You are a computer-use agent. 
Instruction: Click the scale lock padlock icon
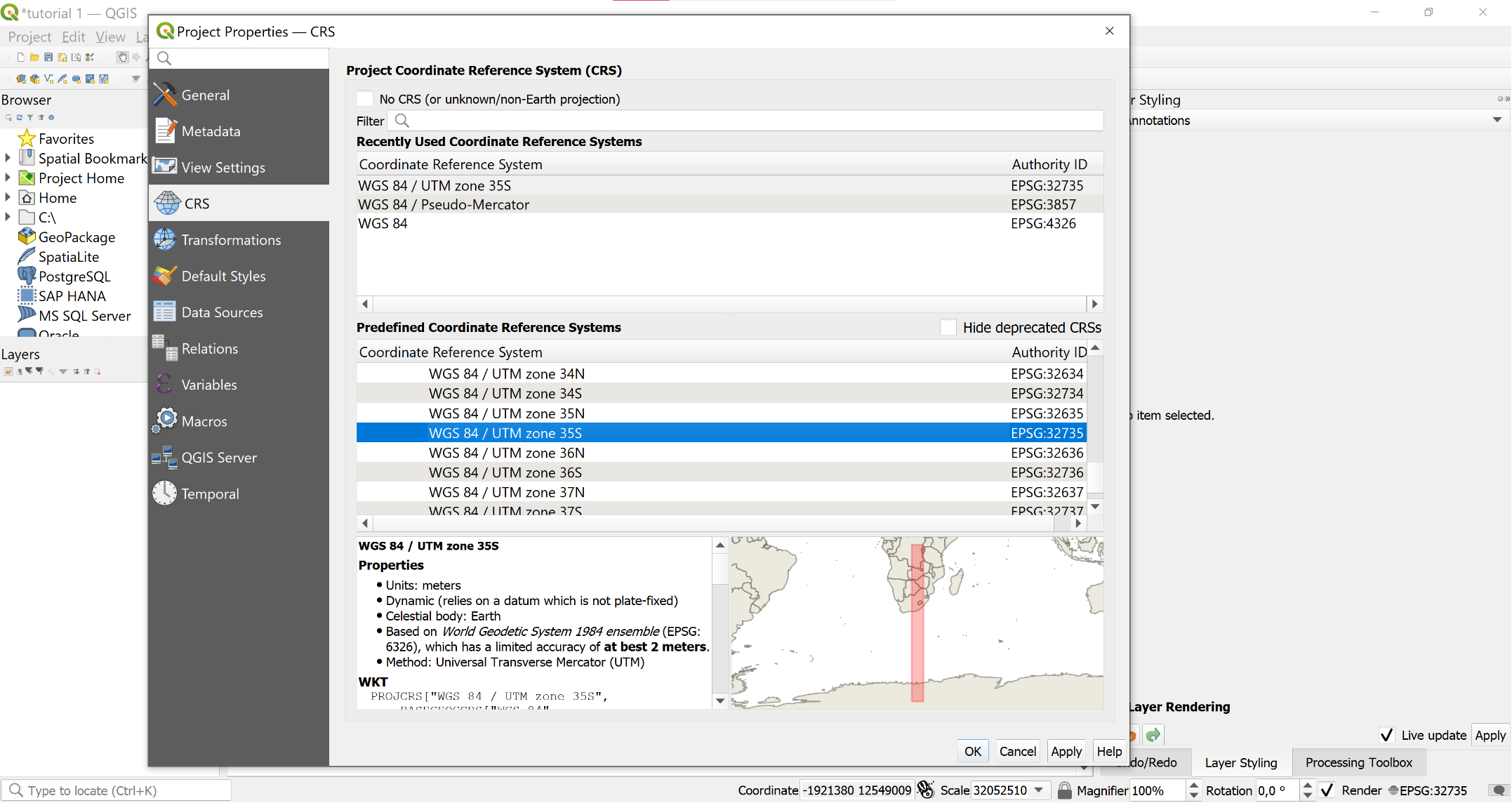click(x=1064, y=790)
